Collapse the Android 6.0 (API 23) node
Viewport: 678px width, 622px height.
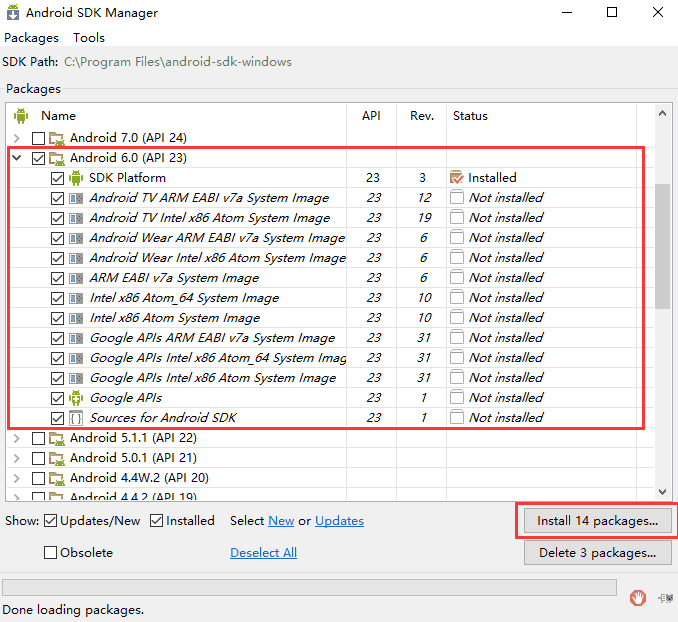pyautogui.click(x=17, y=158)
